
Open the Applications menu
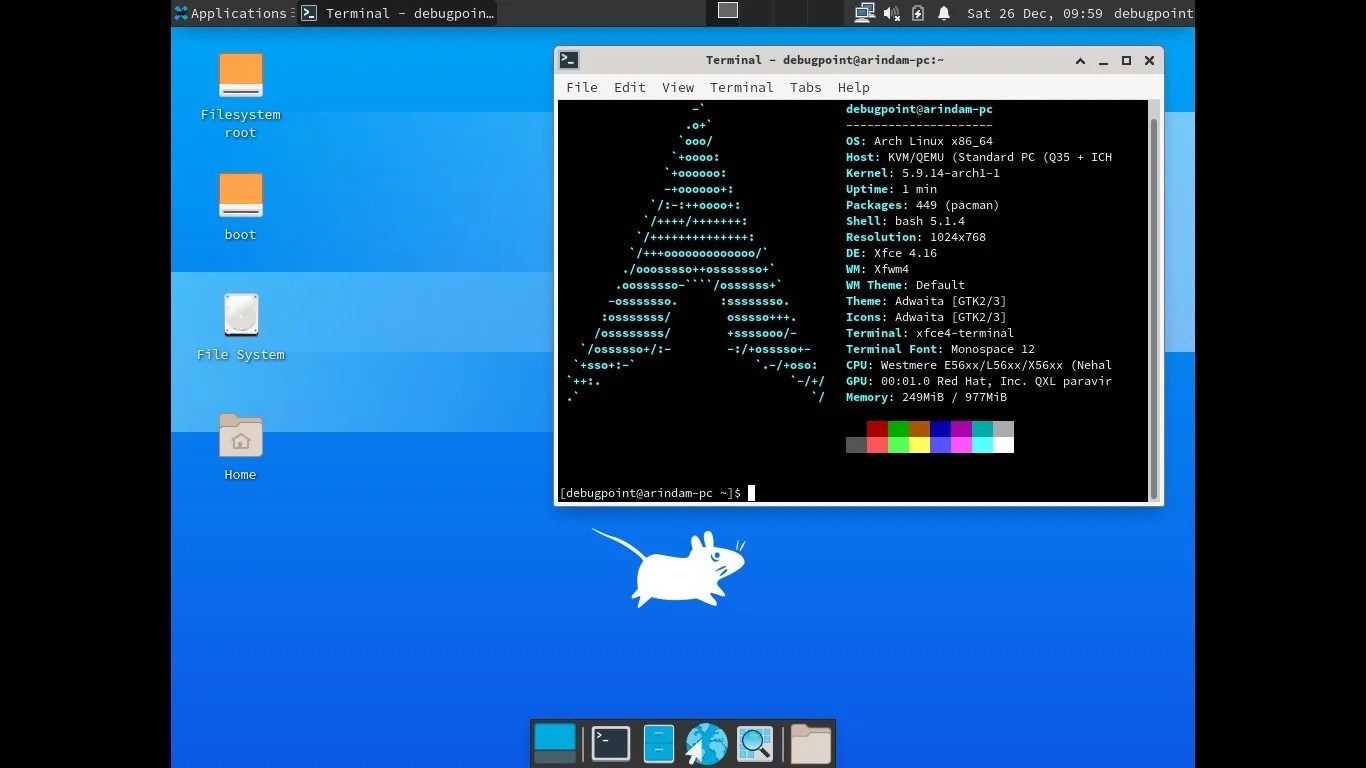(232, 13)
